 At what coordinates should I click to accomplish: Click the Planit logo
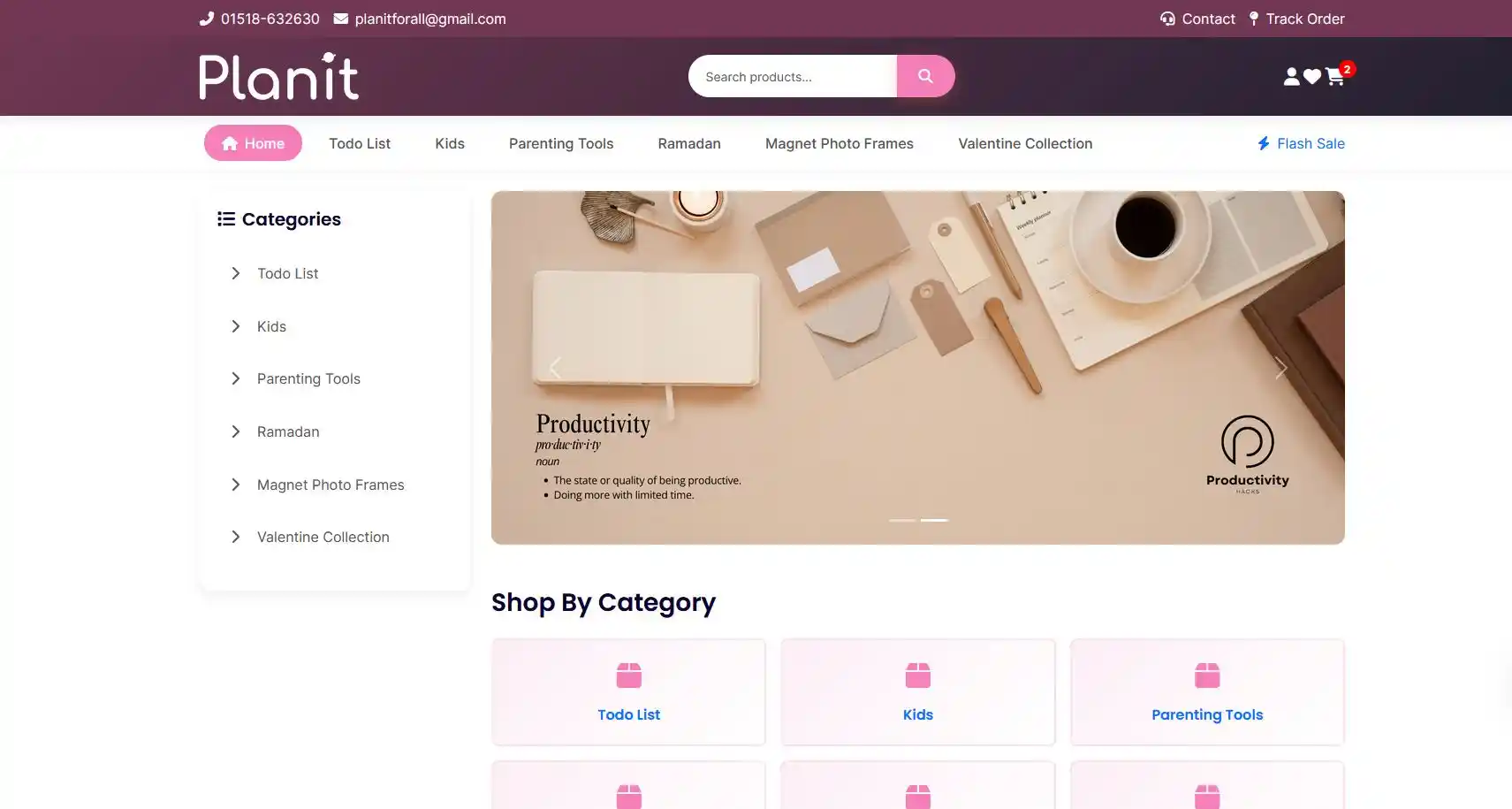point(278,76)
